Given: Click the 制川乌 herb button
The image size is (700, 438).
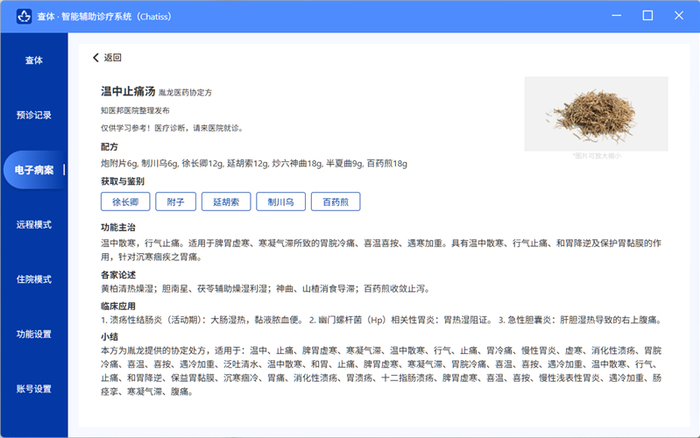Looking at the screenshot, I should click(x=281, y=202).
